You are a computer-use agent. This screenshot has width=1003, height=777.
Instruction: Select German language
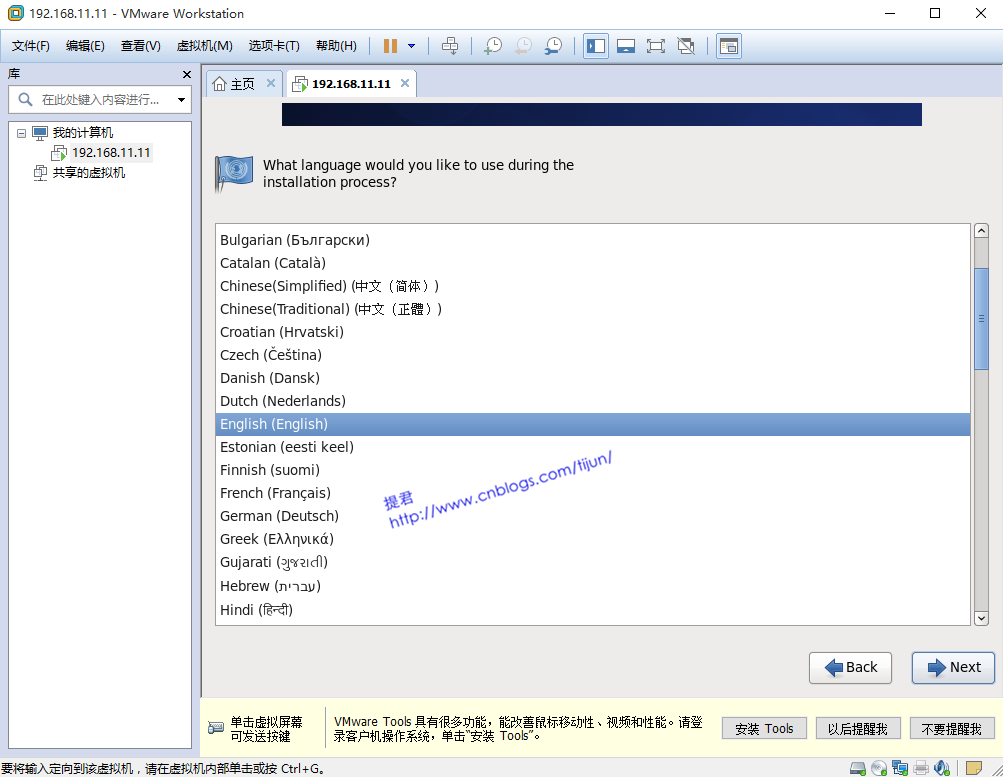click(592, 516)
